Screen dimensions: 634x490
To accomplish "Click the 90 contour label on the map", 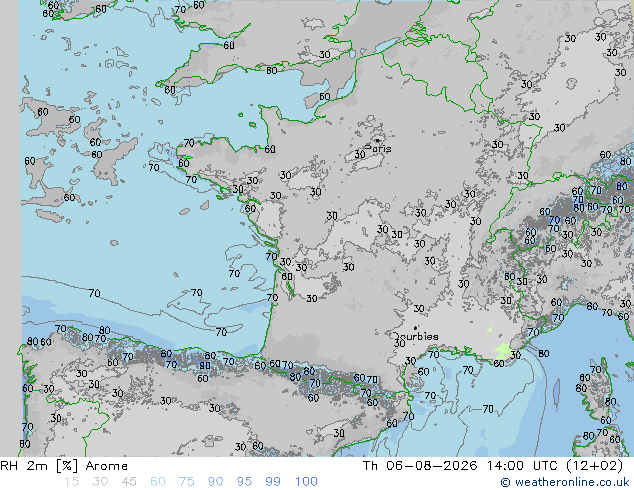I will click(205, 365).
